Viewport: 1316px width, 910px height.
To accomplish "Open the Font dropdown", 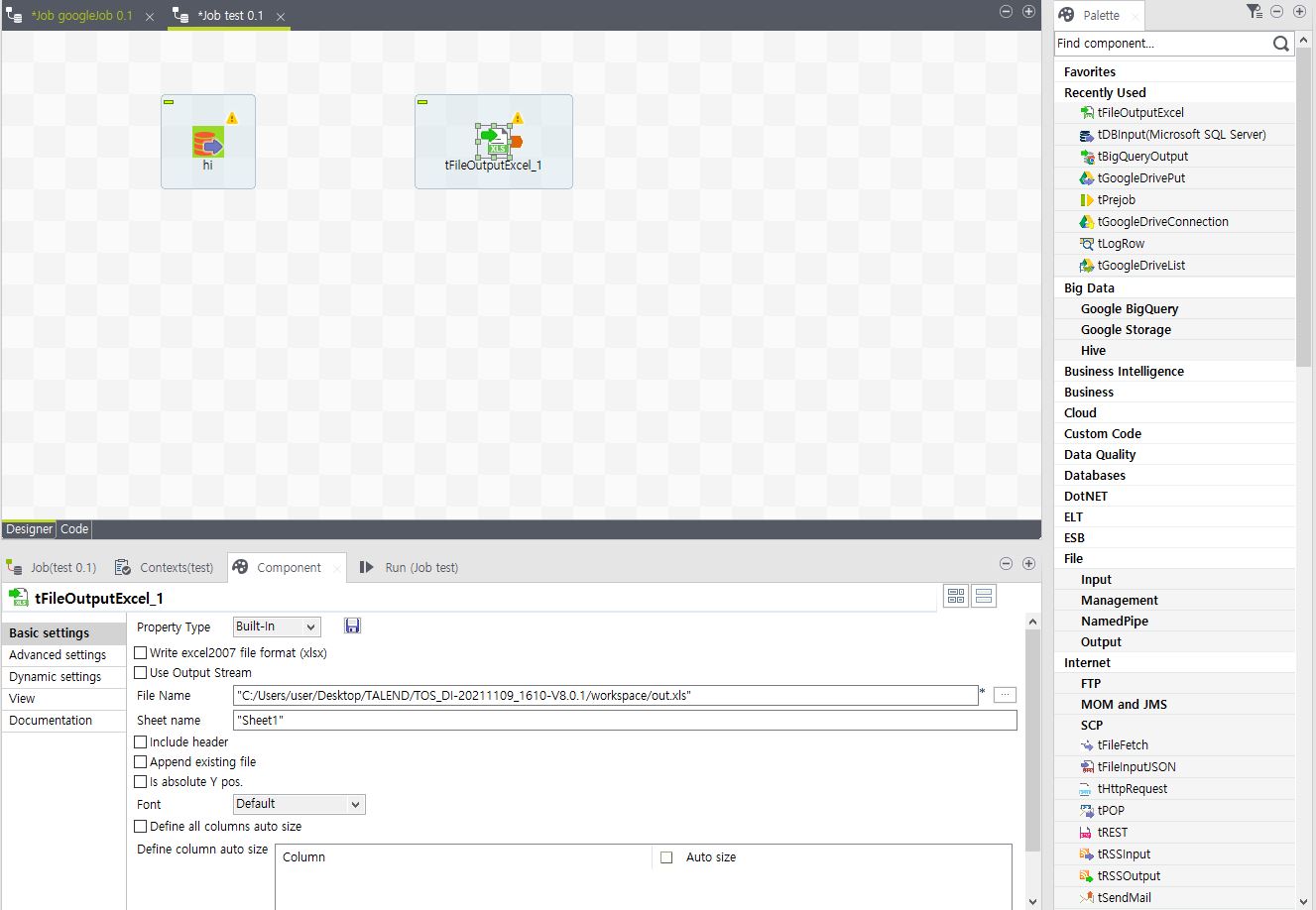I will [x=299, y=804].
